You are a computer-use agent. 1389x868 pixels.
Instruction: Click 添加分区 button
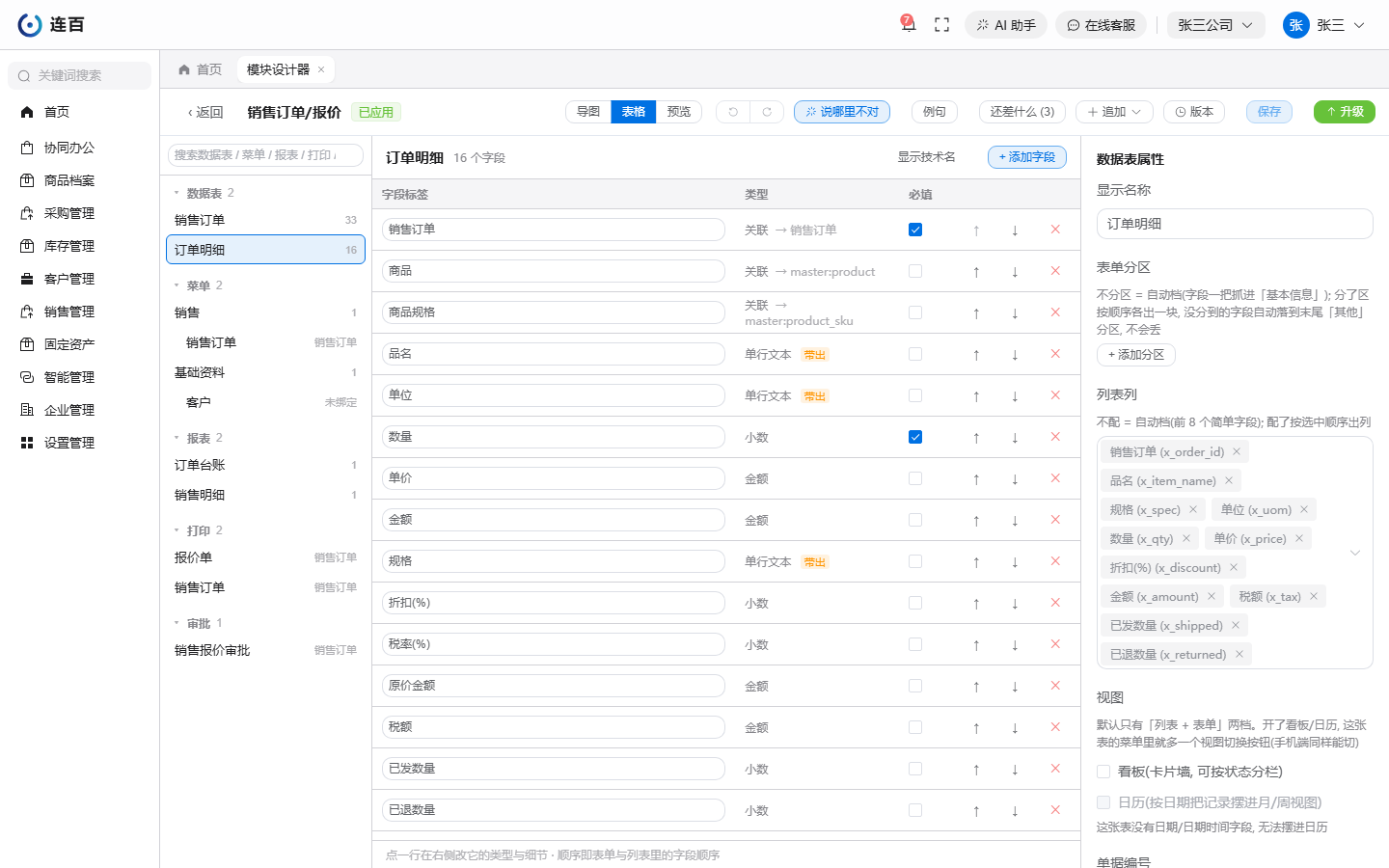[x=1136, y=355]
